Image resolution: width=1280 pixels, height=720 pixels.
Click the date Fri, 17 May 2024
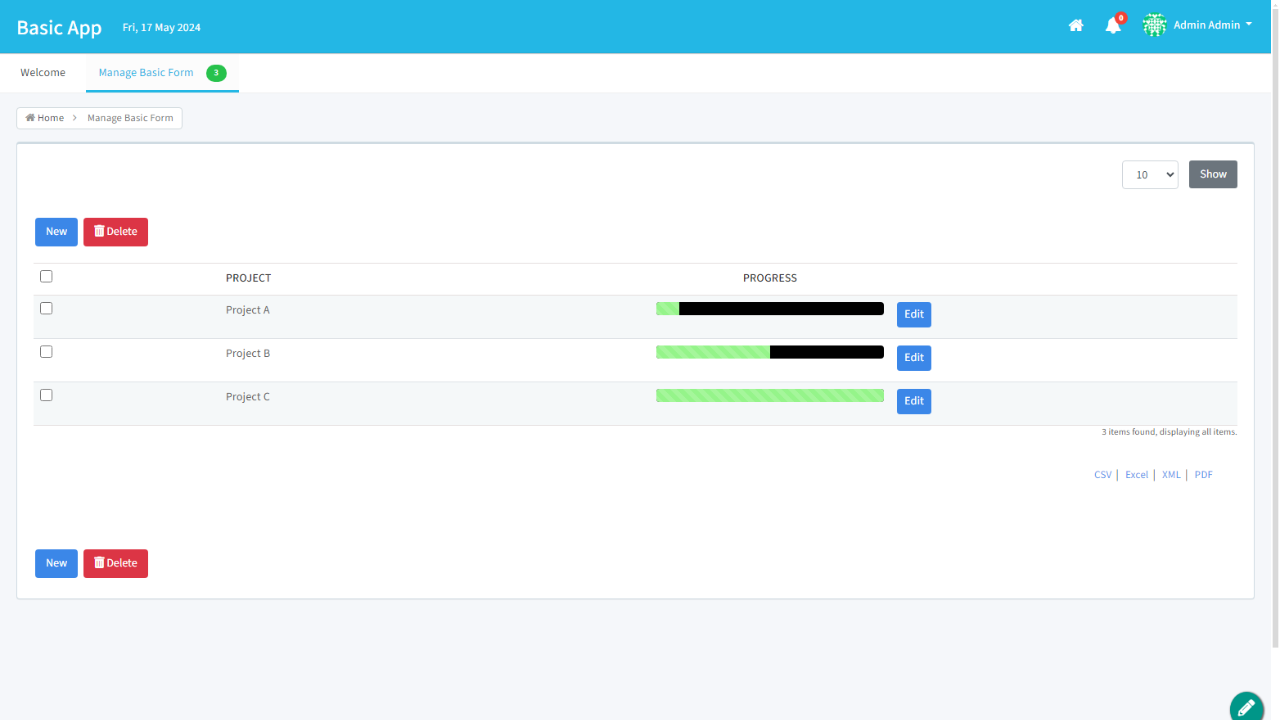coord(161,28)
